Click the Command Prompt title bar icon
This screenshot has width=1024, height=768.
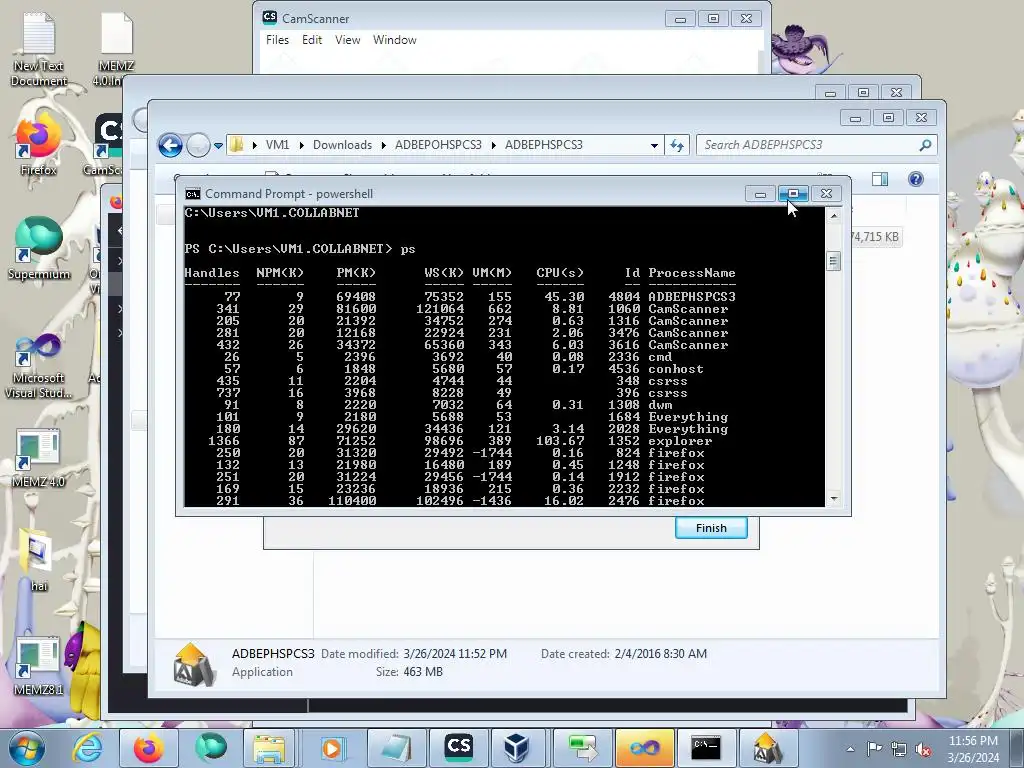[x=193, y=194]
